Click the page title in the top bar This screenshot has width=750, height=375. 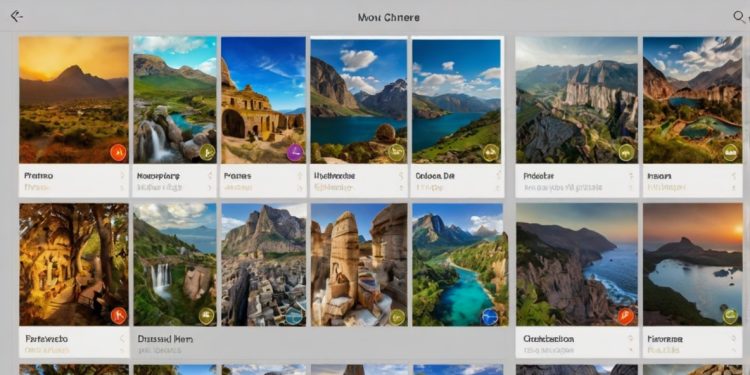pos(388,18)
